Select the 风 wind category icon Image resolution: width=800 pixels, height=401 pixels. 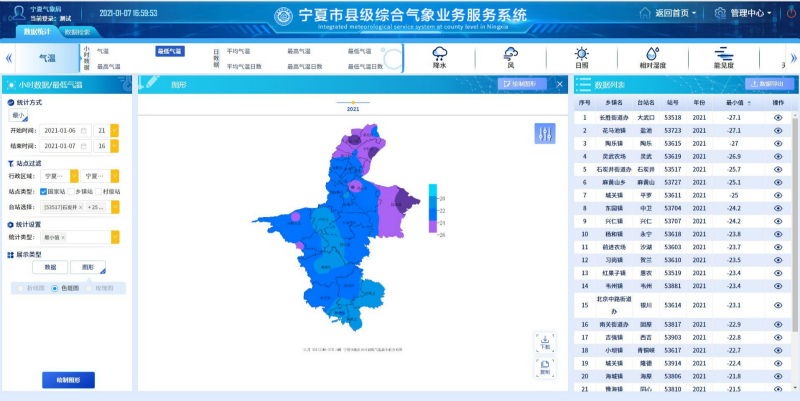click(x=510, y=57)
